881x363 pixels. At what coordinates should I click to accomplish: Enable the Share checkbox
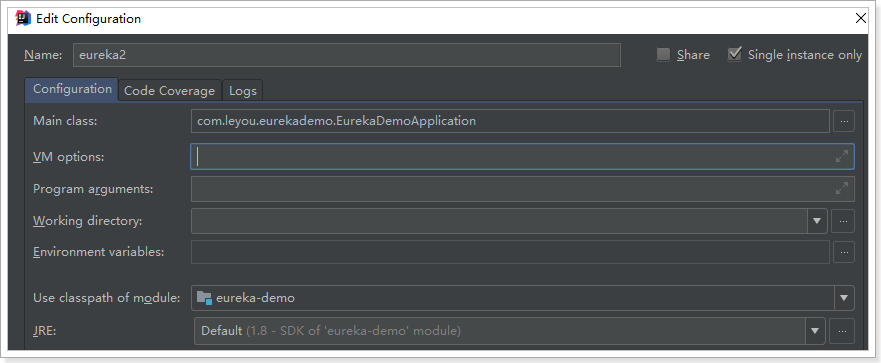(x=664, y=55)
